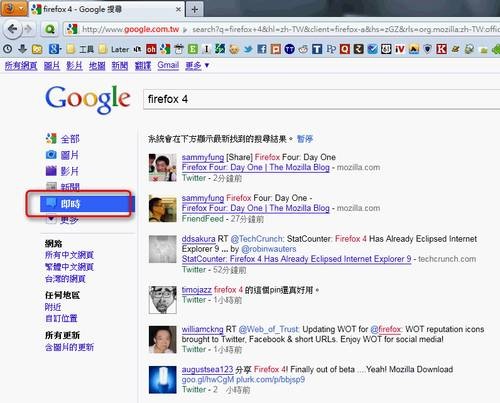The height and width of the screenshot is (403, 500).
Task: Select the highlighted 即時 realtime filter
Action: [87, 204]
